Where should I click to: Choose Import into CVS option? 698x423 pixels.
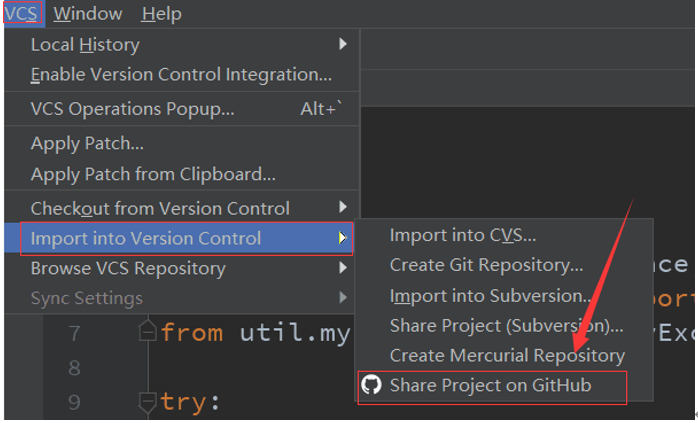pyautogui.click(x=463, y=235)
